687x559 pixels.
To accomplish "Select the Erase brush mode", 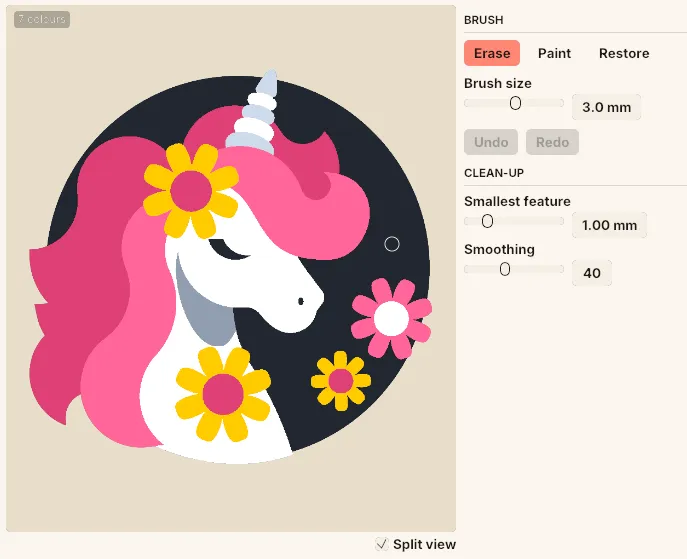I will click(x=492, y=53).
